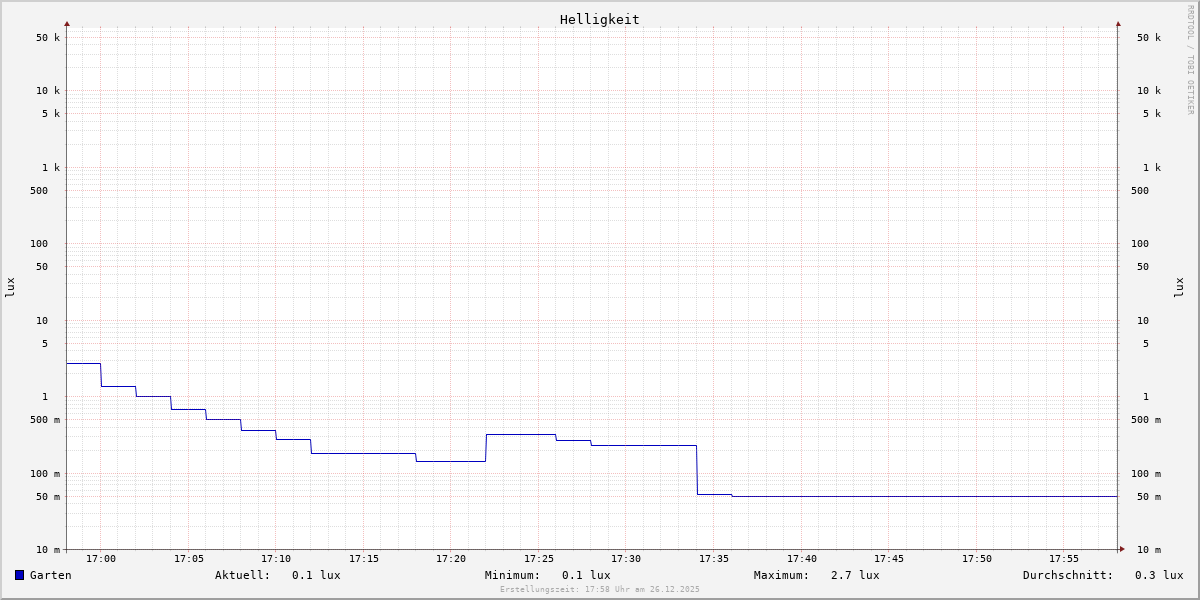
Task: Click the left vertical lux axis title
Action: 10,287
